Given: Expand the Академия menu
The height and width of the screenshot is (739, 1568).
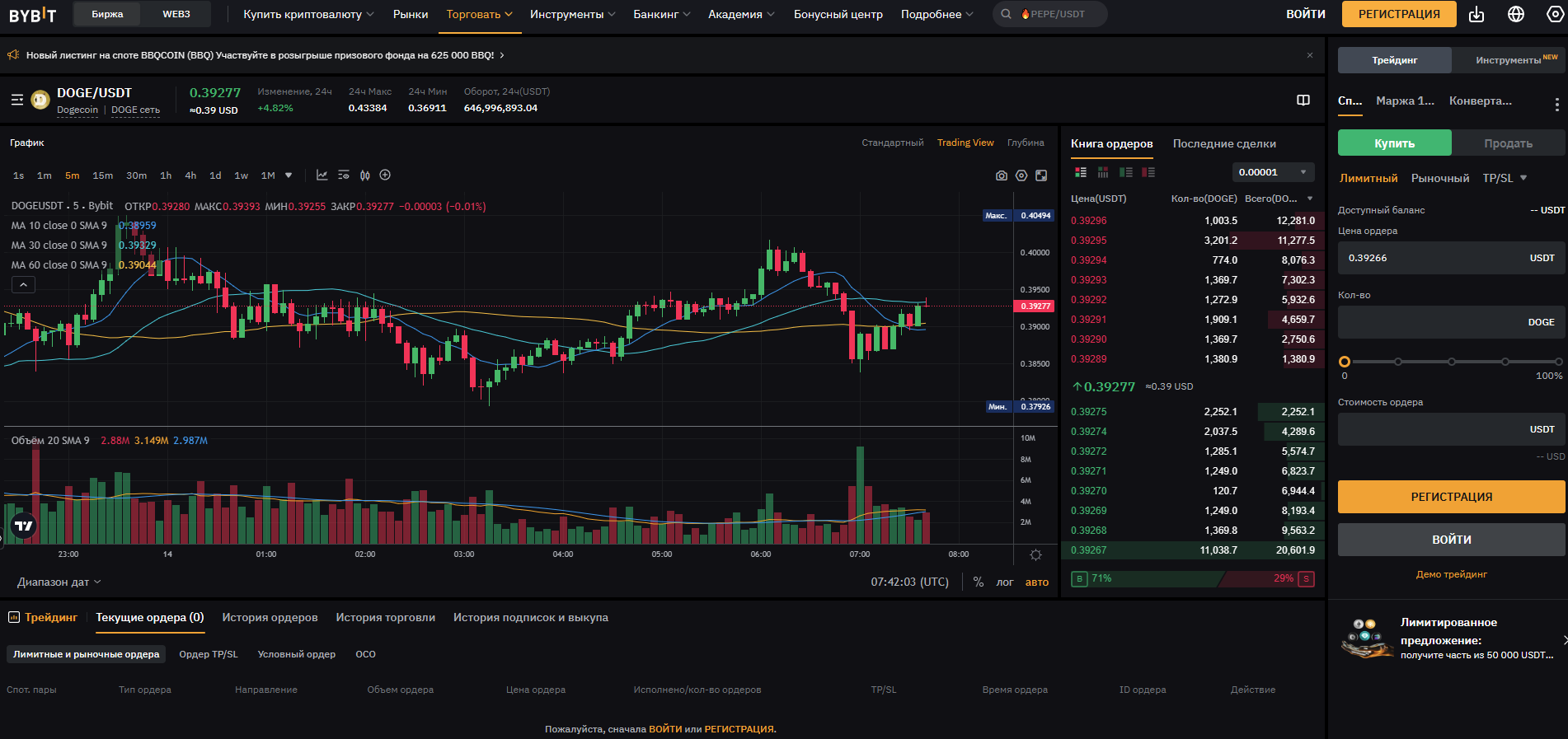Looking at the screenshot, I should point(741,14).
